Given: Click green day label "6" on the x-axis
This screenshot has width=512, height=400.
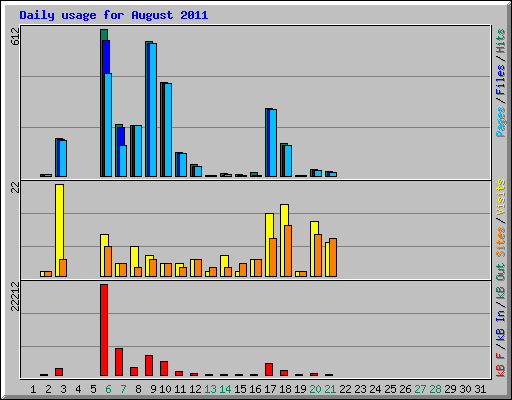Looking at the screenshot, I should click(x=108, y=389).
